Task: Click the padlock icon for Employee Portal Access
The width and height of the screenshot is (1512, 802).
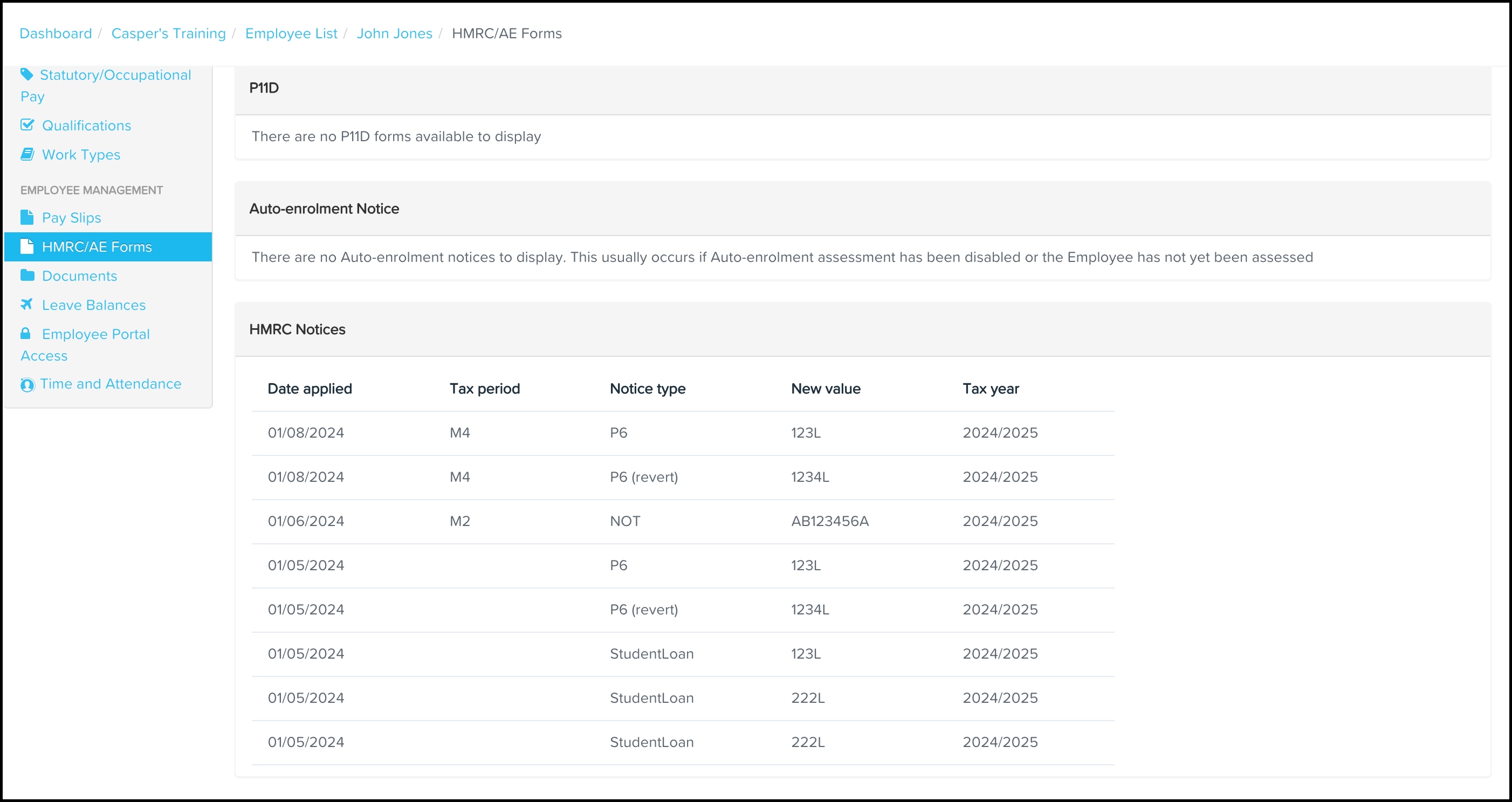Action: 25,334
